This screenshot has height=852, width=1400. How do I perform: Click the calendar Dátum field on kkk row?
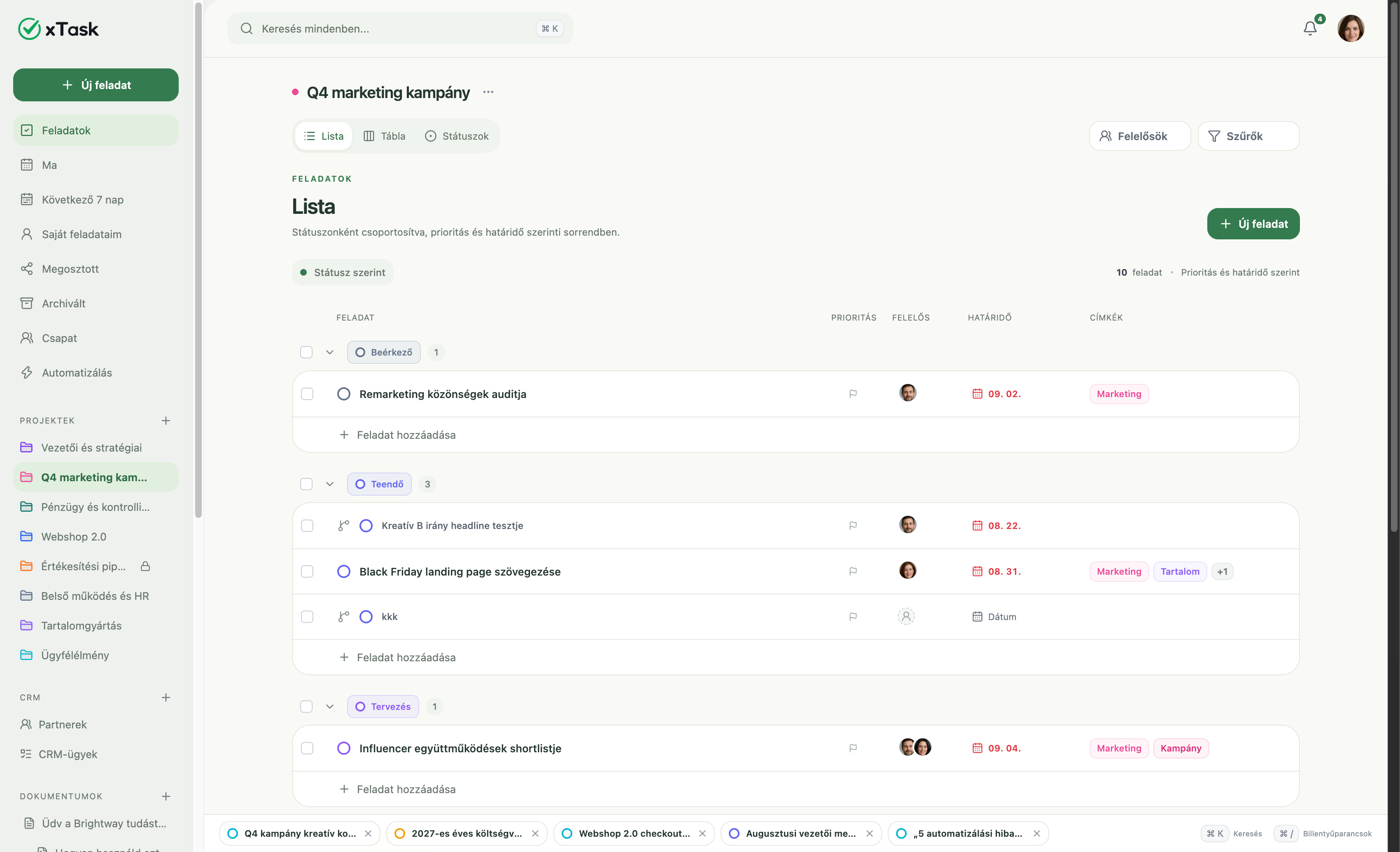(x=994, y=617)
